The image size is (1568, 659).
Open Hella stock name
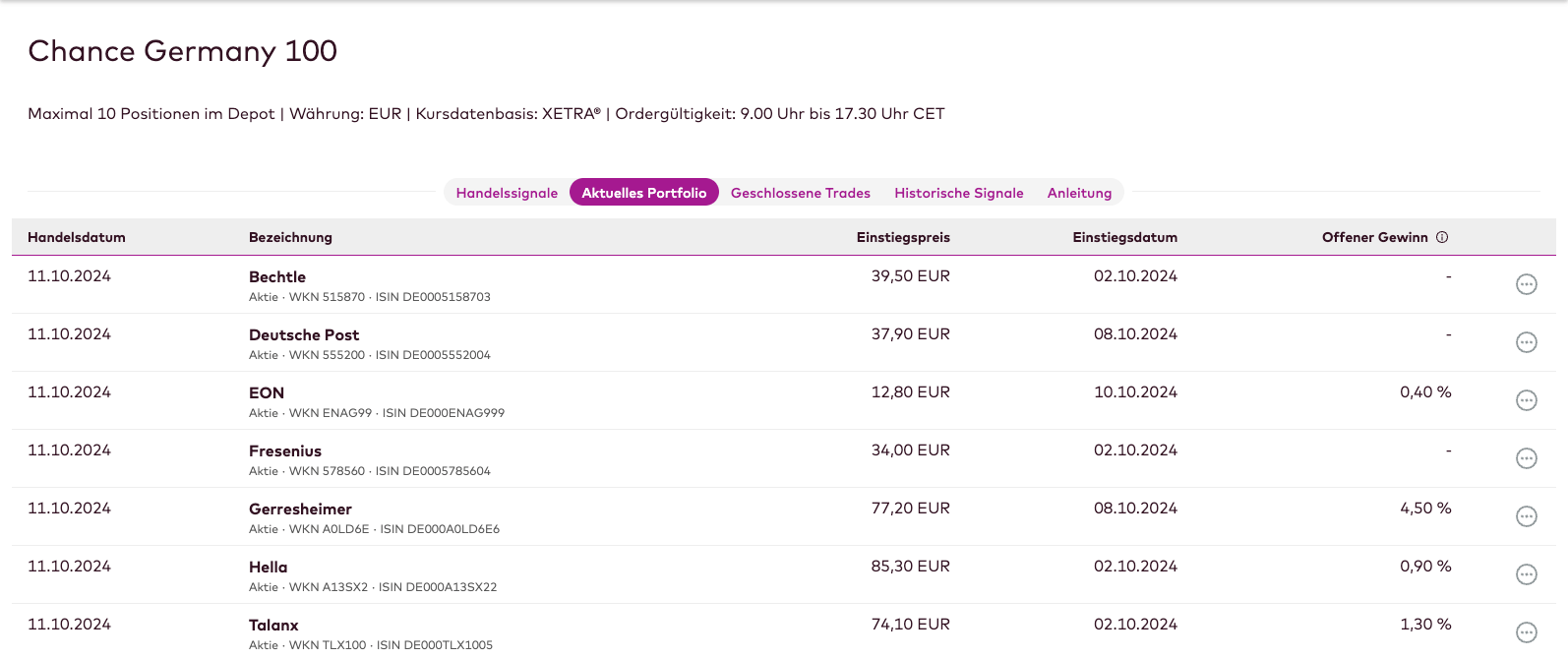269,568
